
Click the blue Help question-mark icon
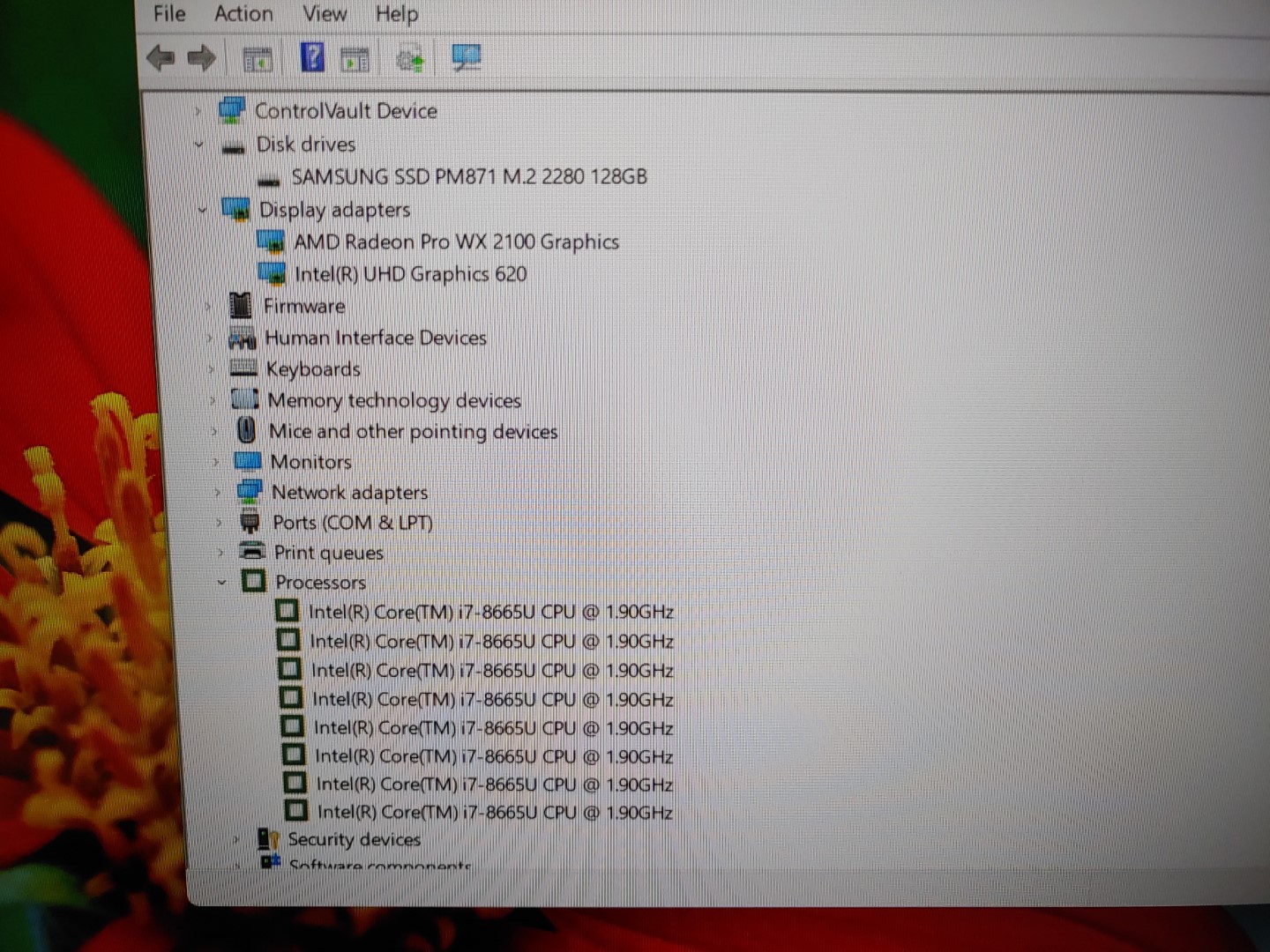[312, 57]
